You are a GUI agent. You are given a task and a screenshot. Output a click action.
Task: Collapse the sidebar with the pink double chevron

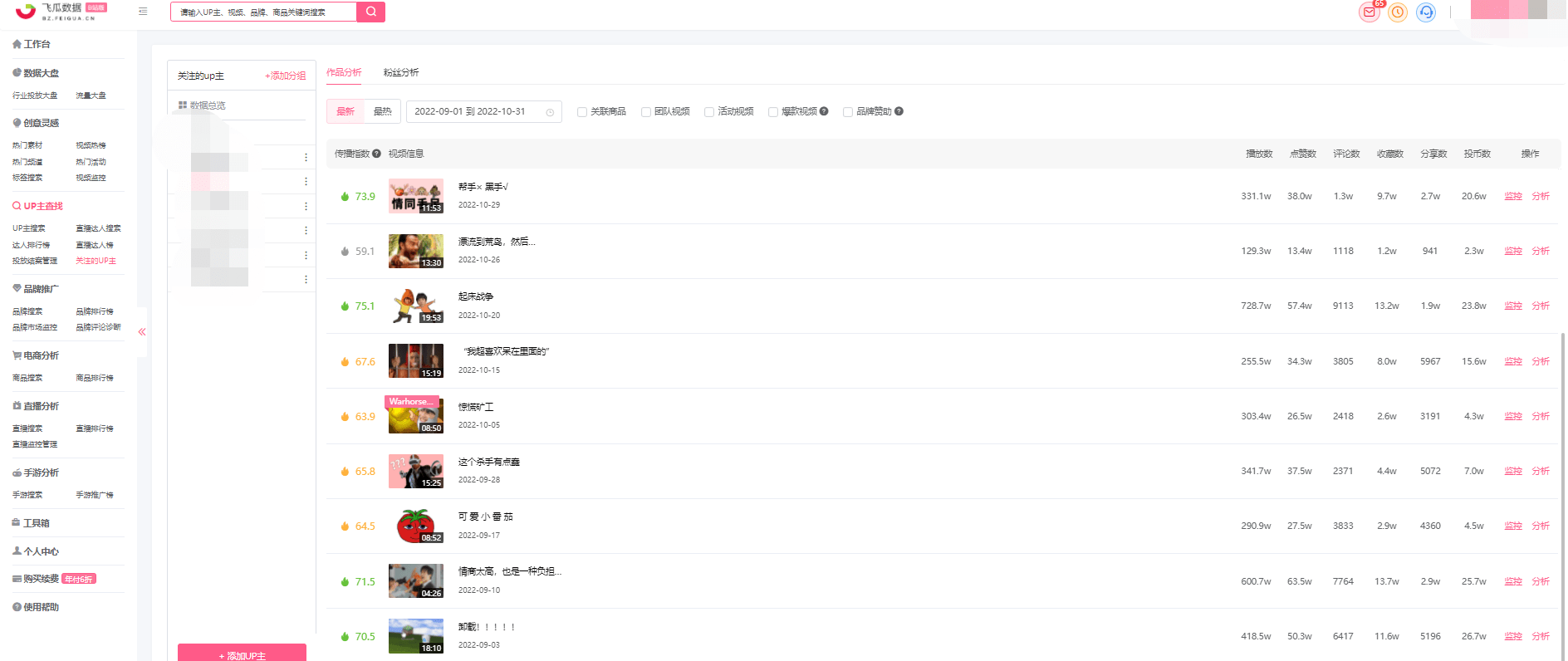click(x=142, y=331)
